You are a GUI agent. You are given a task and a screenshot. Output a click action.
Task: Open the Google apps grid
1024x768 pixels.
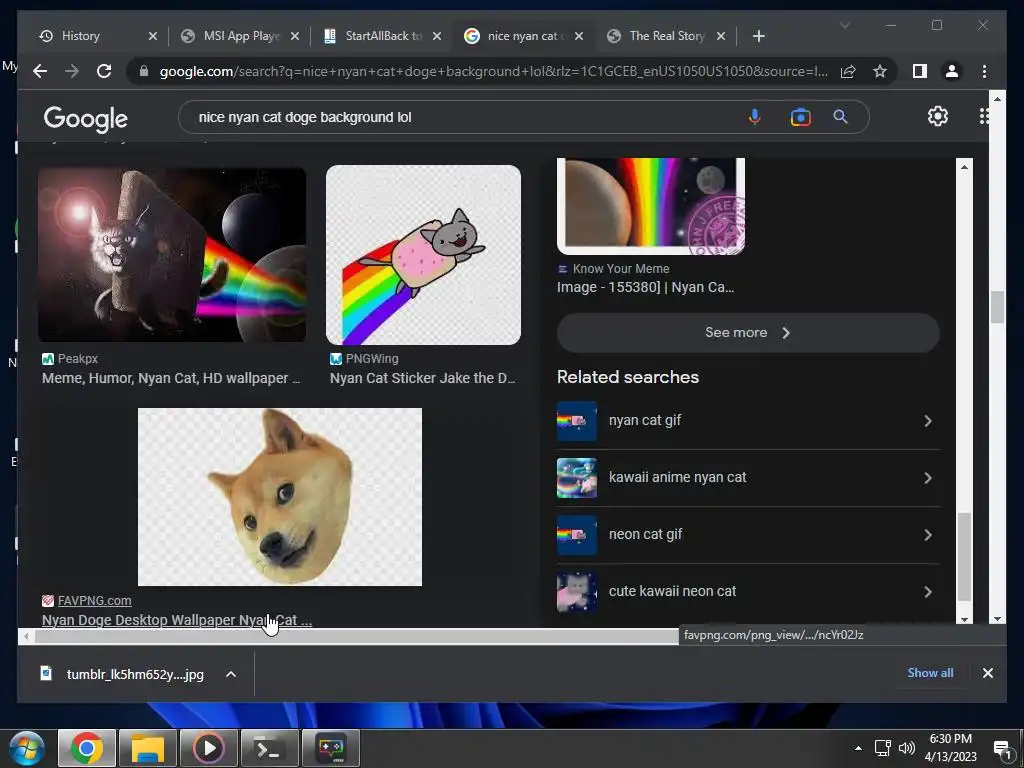coord(984,116)
